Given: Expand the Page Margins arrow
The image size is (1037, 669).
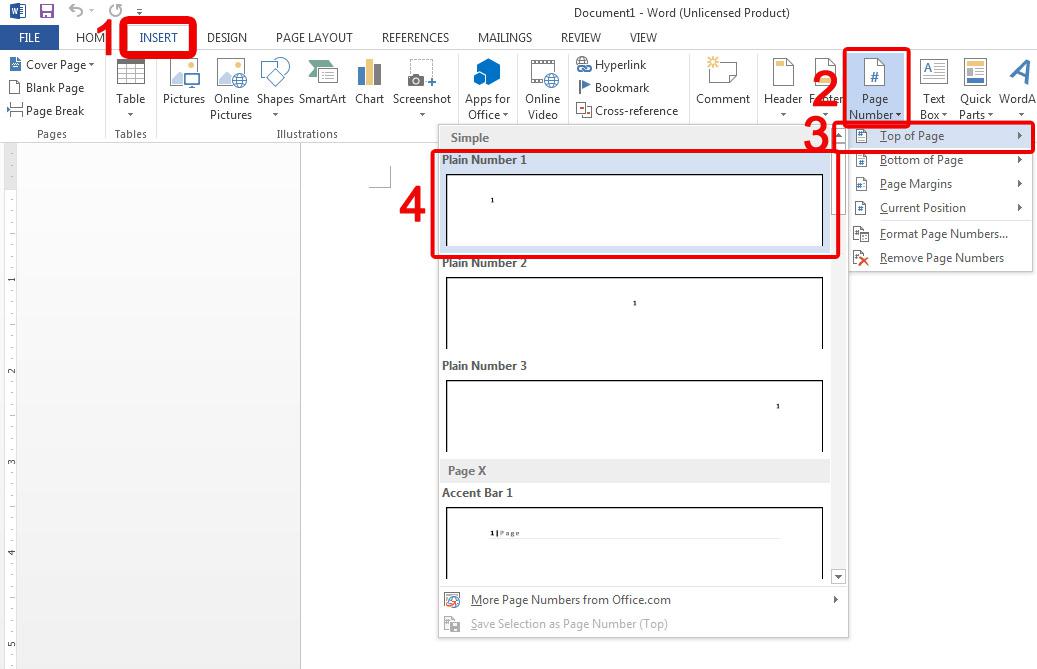Looking at the screenshot, I should pyautogui.click(x=1020, y=184).
